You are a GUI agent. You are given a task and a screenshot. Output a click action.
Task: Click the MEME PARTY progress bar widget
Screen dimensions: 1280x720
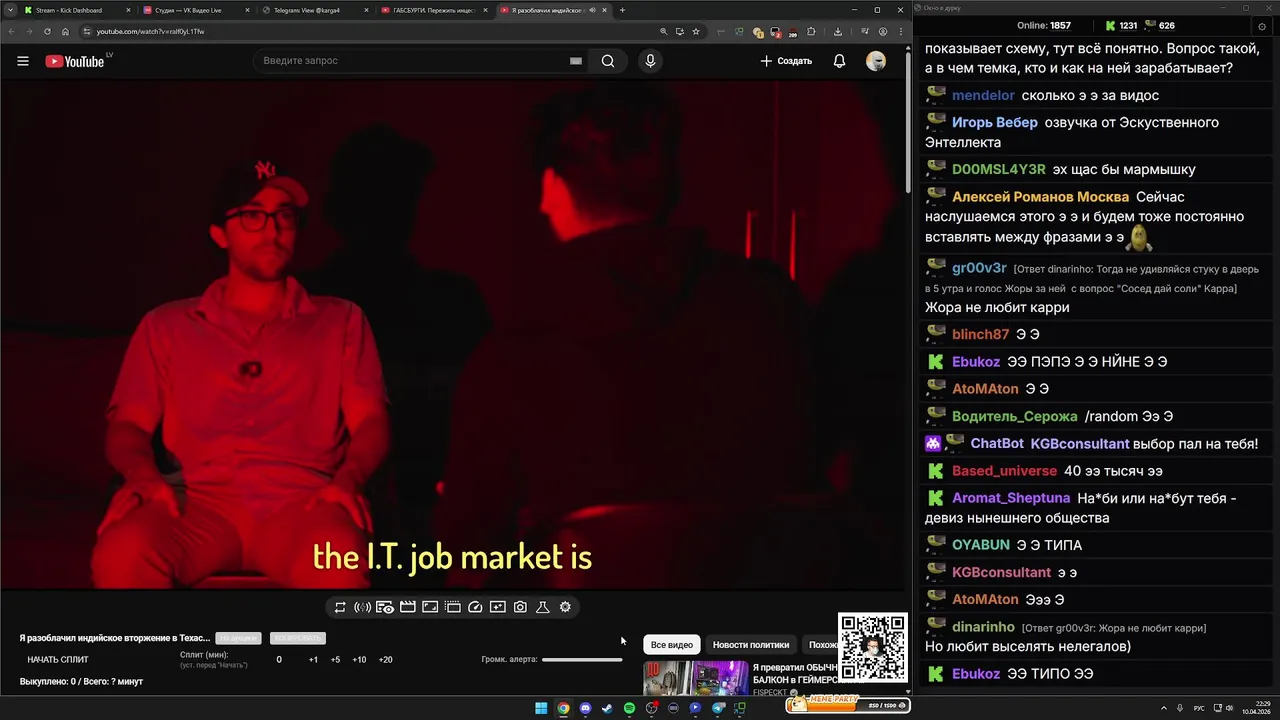(847, 705)
